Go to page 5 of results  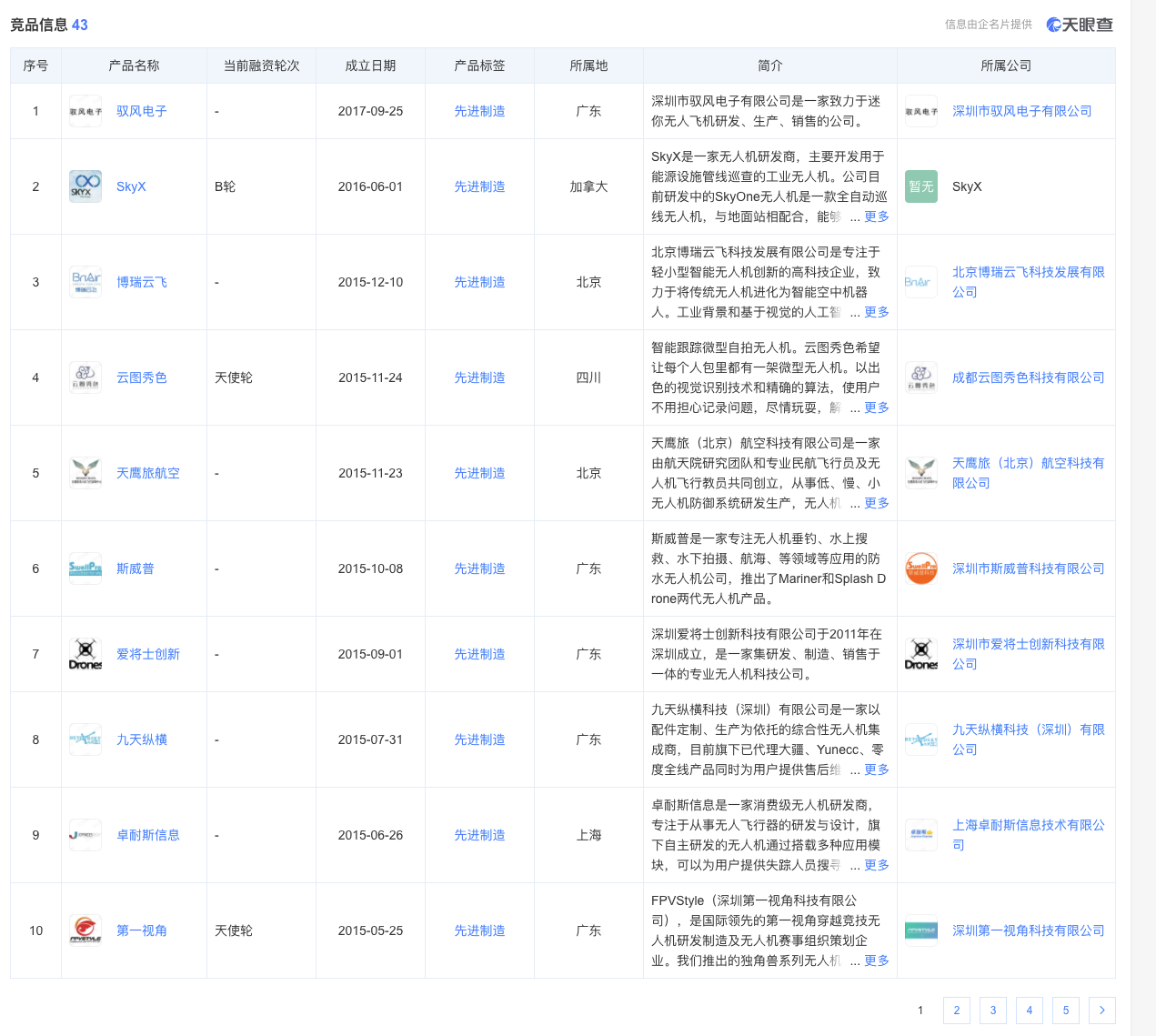click(1066, 1011)
